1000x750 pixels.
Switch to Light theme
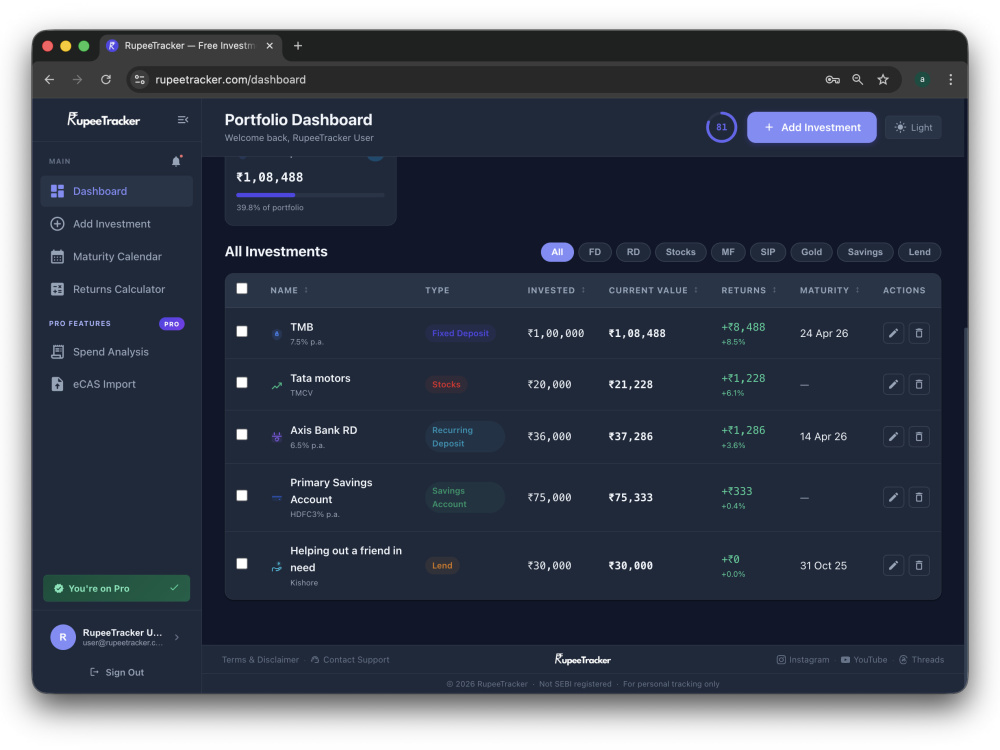coord(913,128)
